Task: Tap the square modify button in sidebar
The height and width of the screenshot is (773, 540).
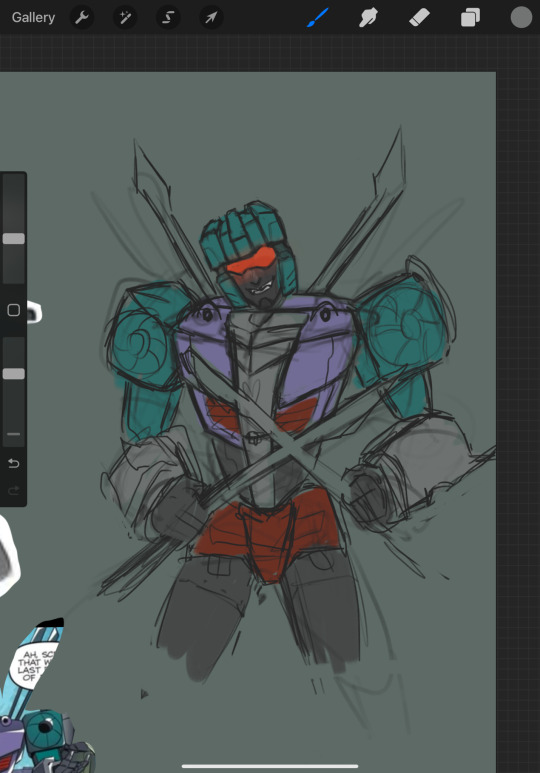Action: 14,310
